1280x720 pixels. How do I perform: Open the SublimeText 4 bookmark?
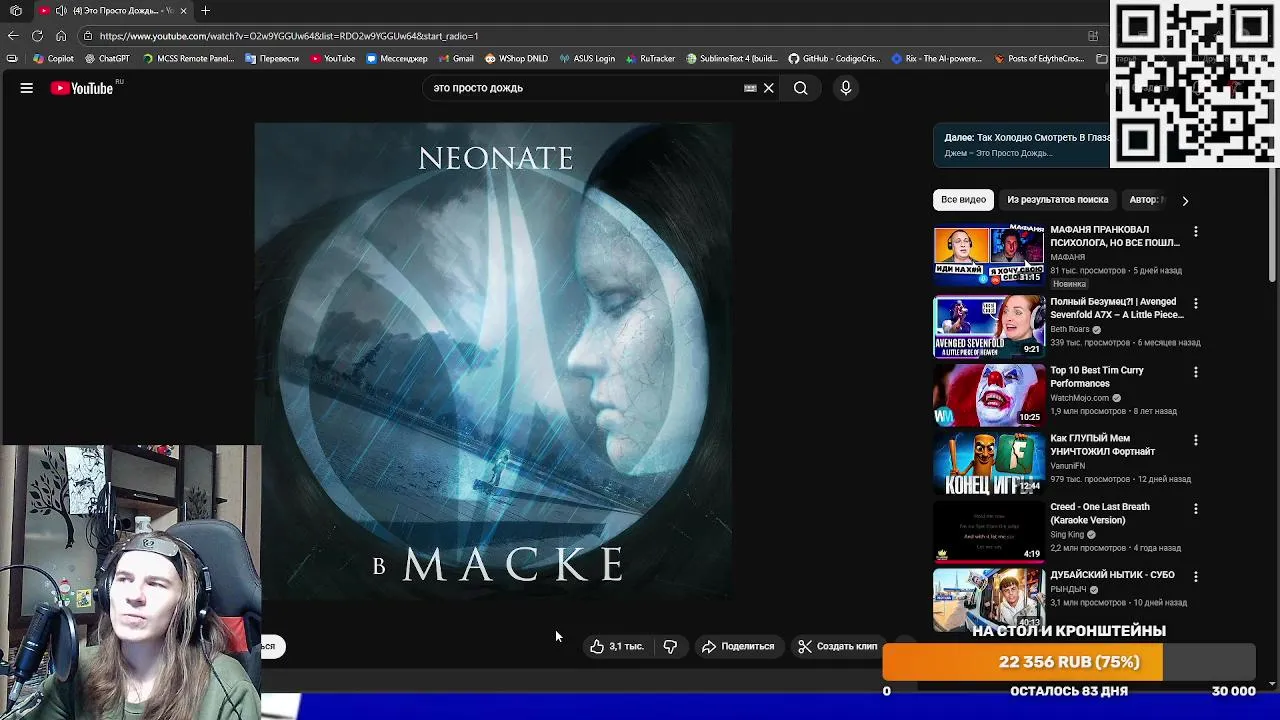(732, 59)
